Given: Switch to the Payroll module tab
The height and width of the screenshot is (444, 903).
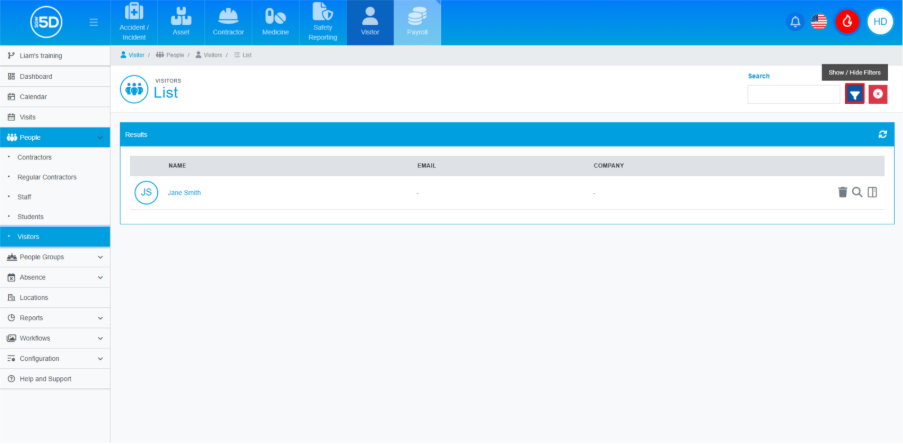Looking at the screenshot, I should click(417, 22).
